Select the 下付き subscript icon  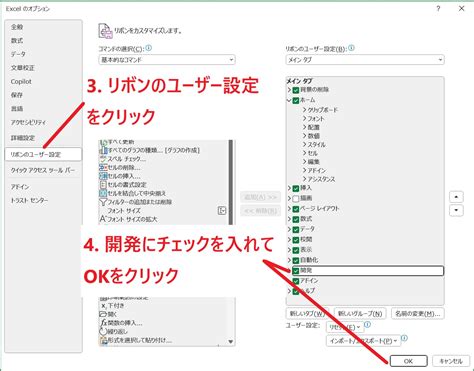coord(103,306)
